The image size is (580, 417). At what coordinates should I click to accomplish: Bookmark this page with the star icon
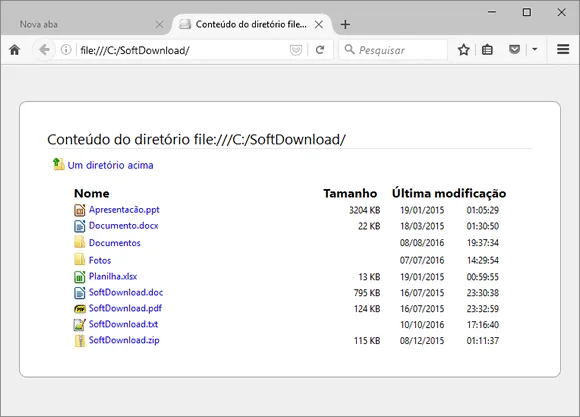point(463,50)
